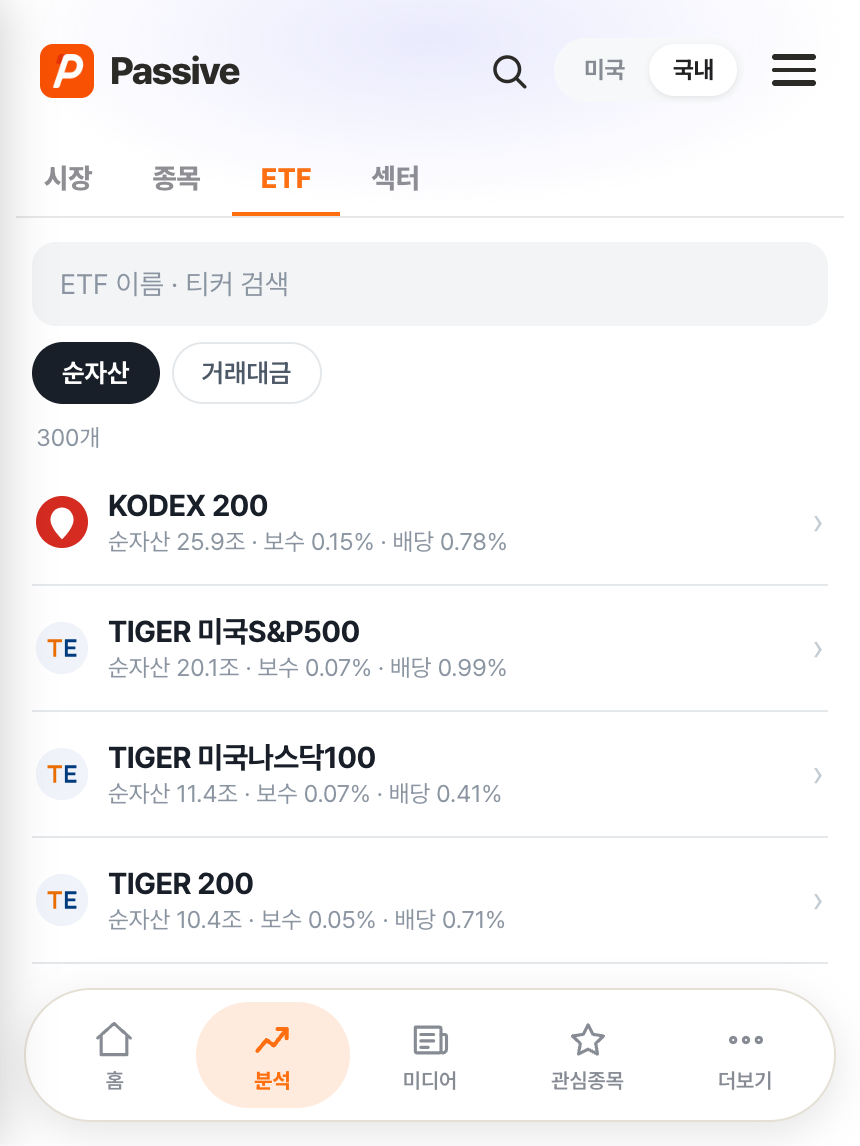Viewport: 860px width, 1146px height.
Task: Switch market toggle to 미국
Action: [x=604, y=70]
